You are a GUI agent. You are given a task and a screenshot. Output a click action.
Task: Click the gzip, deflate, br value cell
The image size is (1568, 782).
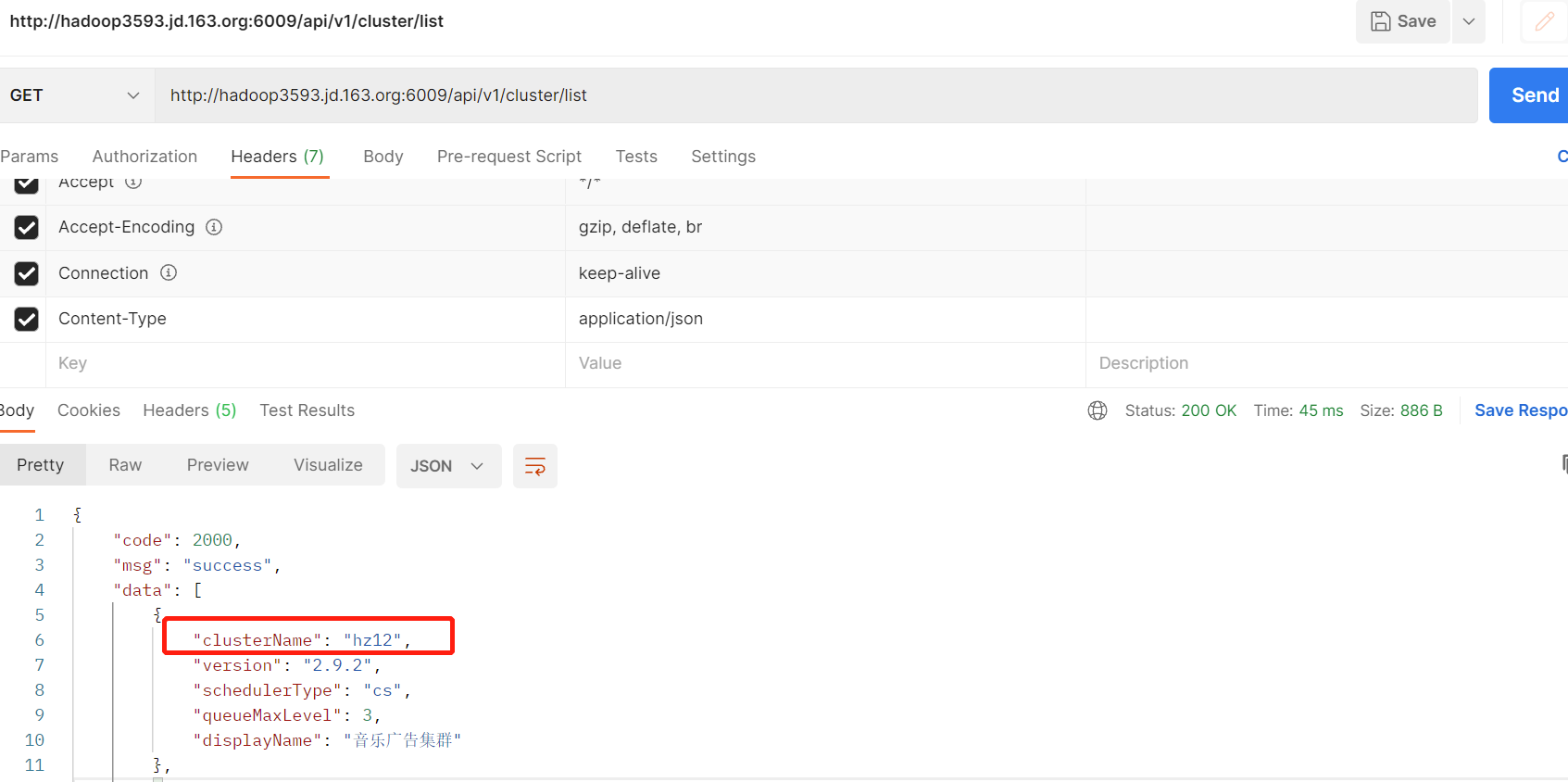click(825, 228)
